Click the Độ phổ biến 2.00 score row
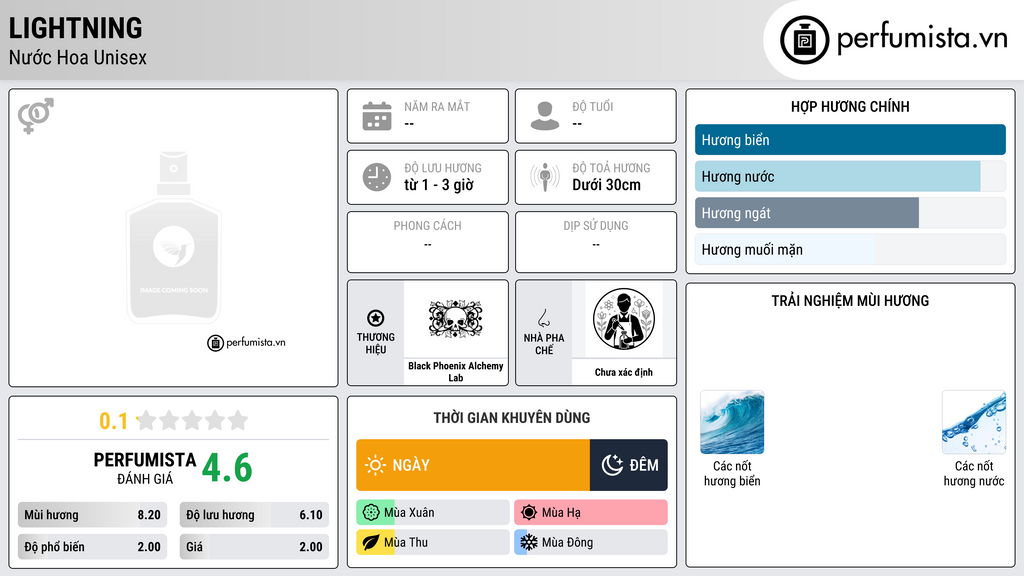This screenshot has height=576, width=1024. [92, 547]
